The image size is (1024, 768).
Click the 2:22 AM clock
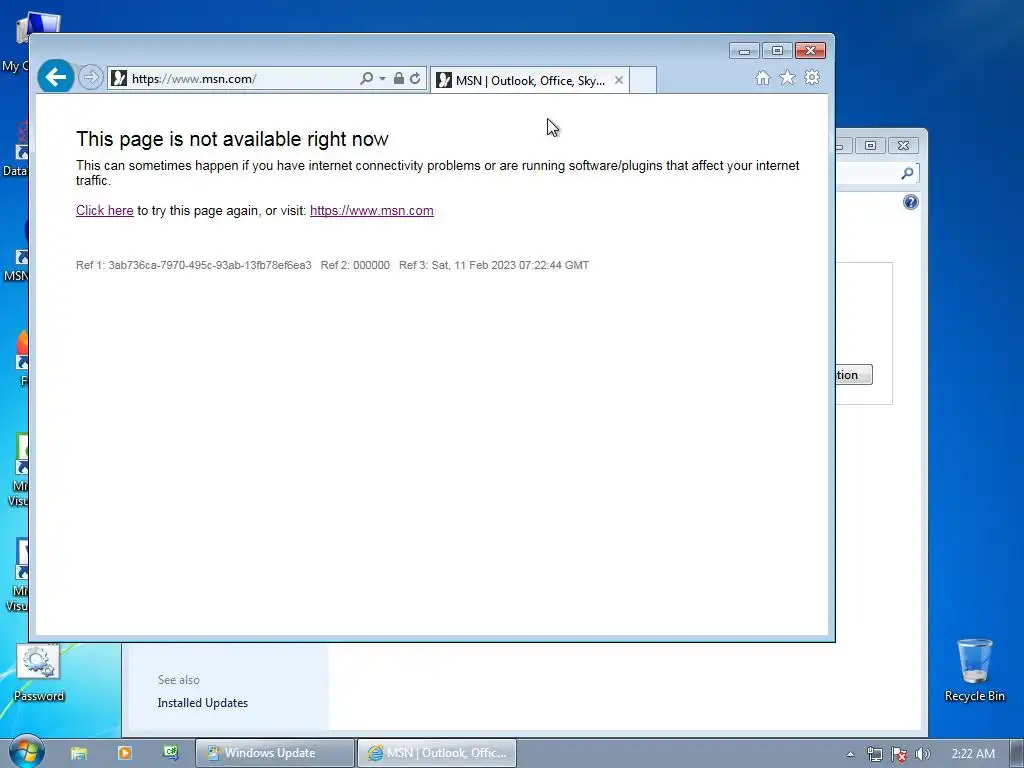tap(973, 754)
